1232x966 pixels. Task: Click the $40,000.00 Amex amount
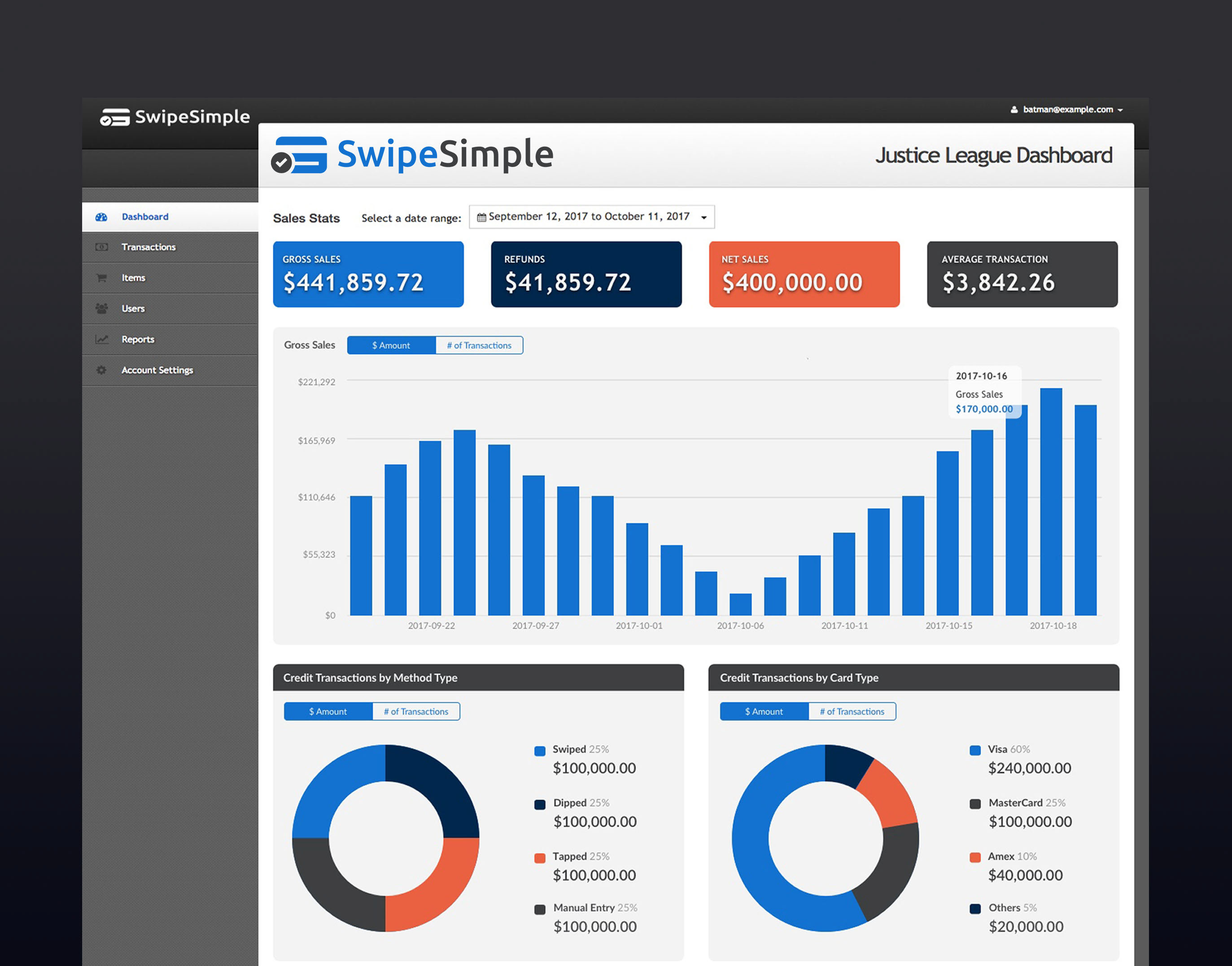click(1026, 875)
